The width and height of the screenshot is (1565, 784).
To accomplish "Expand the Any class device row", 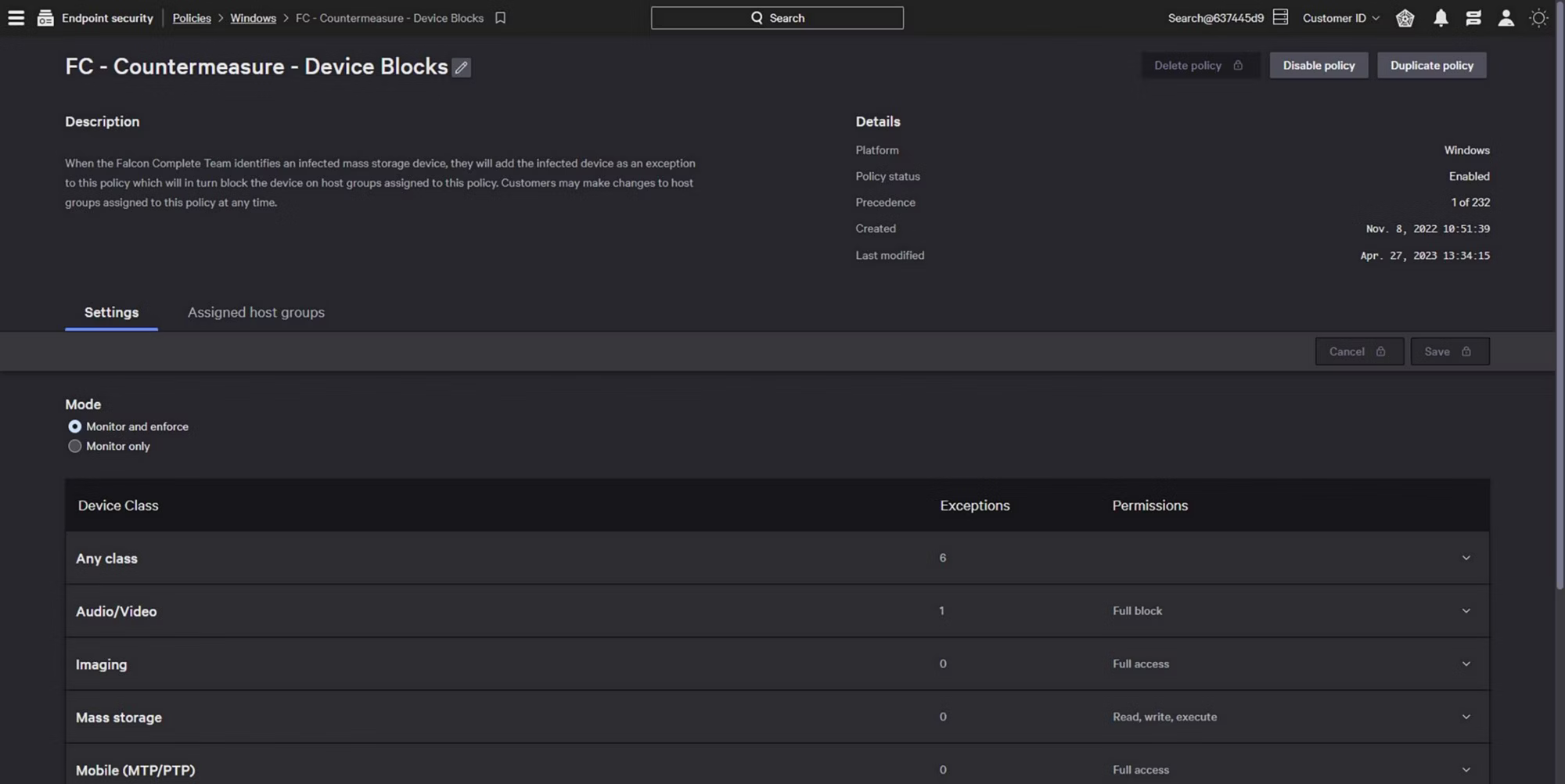I will [1466, 558].
